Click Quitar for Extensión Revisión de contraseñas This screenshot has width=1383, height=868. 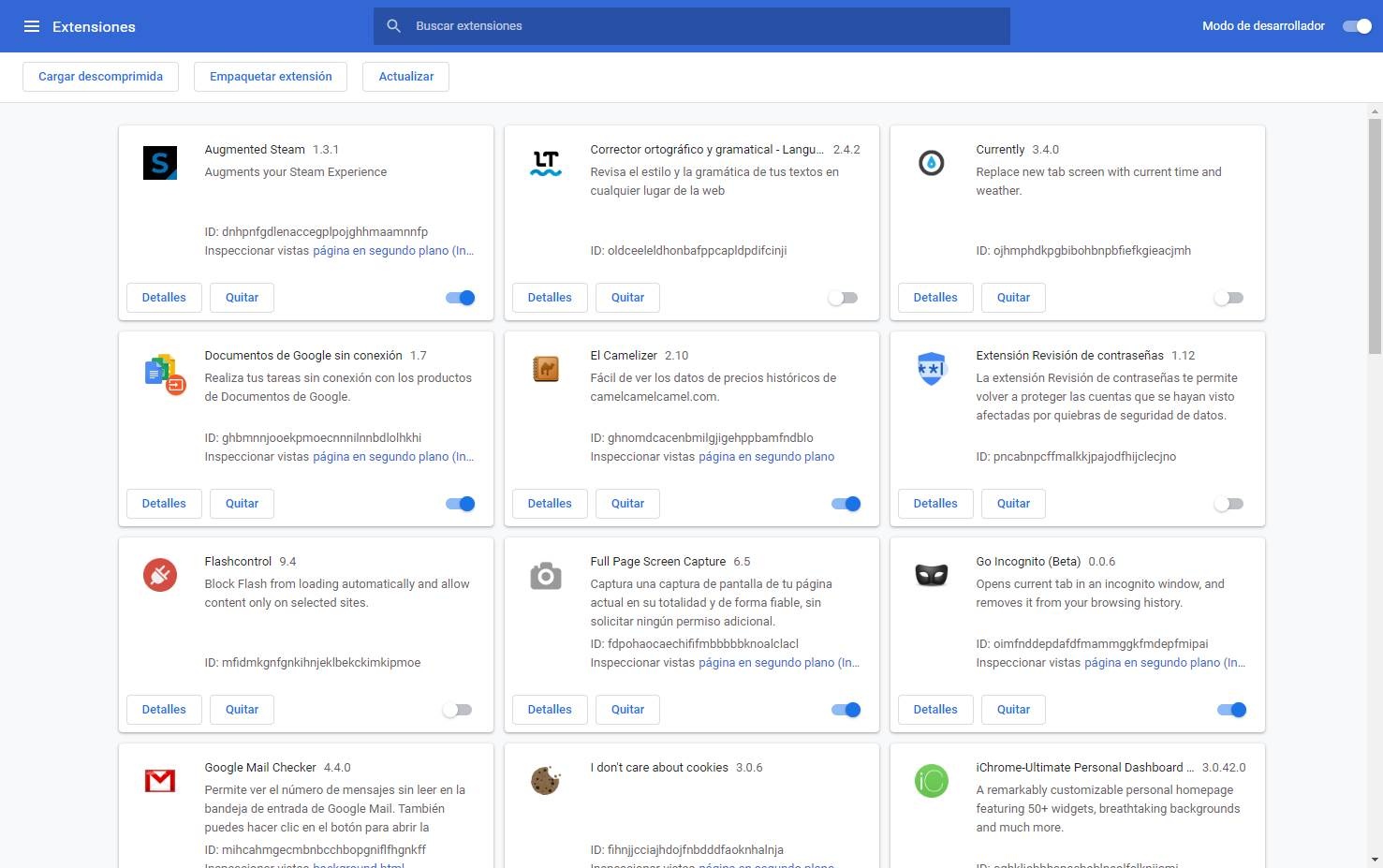1013,504
